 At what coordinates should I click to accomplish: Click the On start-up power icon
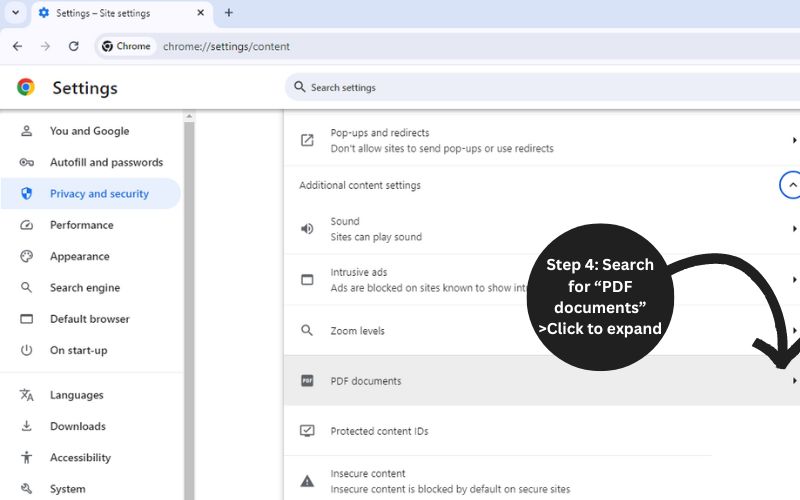click(x=27, y=351)
